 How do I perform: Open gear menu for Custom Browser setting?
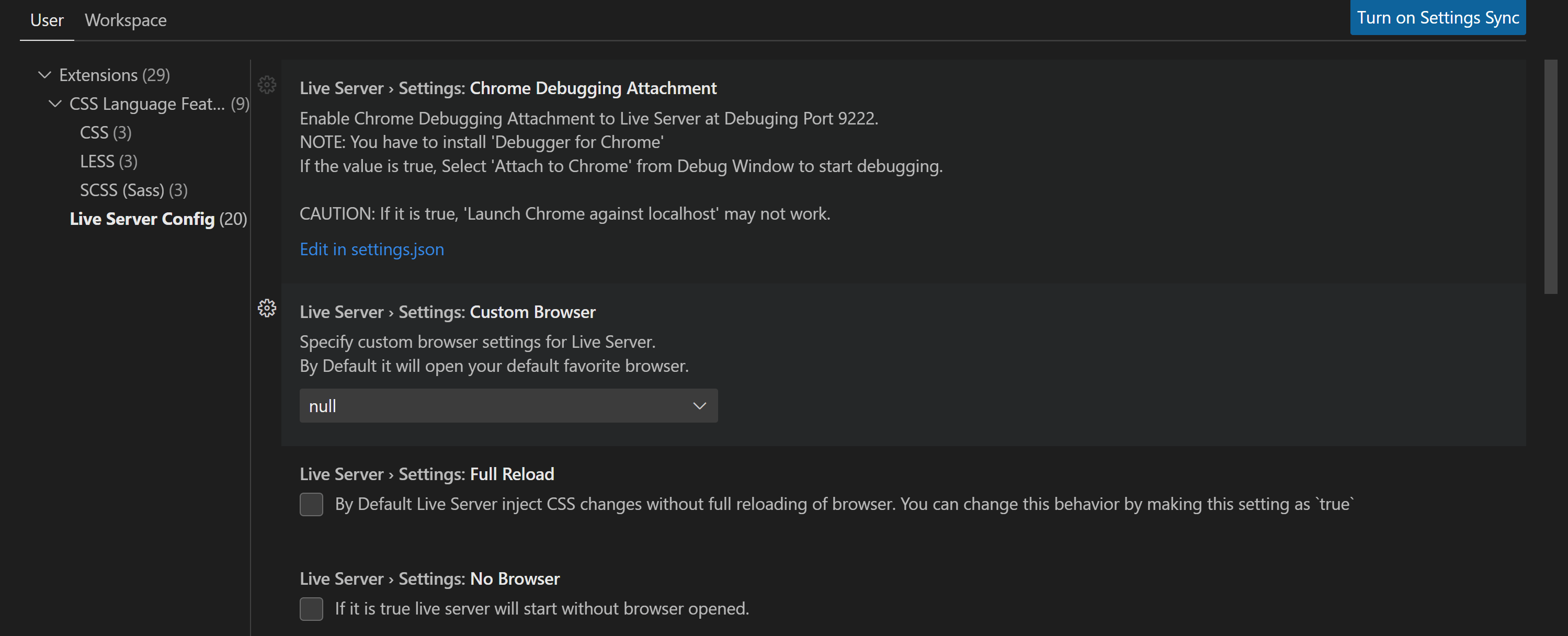[267, 308]
